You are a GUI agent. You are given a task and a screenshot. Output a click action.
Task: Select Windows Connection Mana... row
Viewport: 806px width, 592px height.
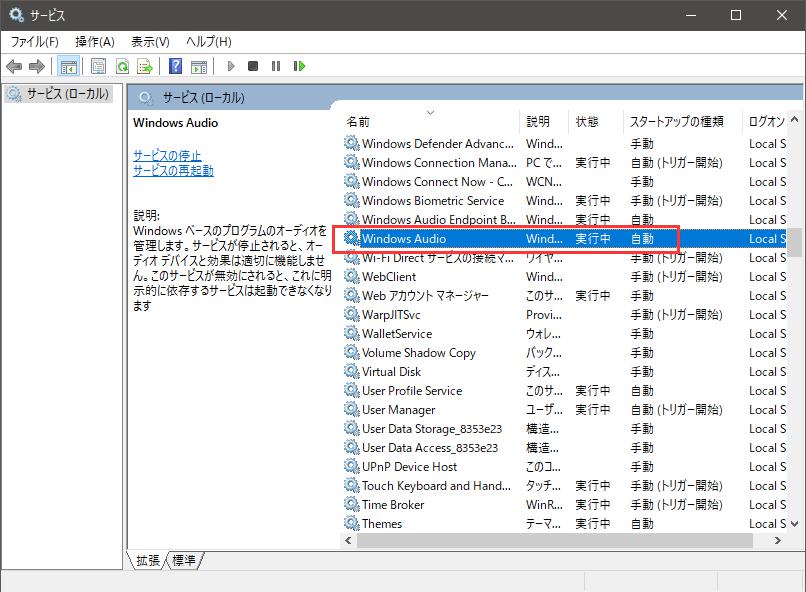(565, 162)
